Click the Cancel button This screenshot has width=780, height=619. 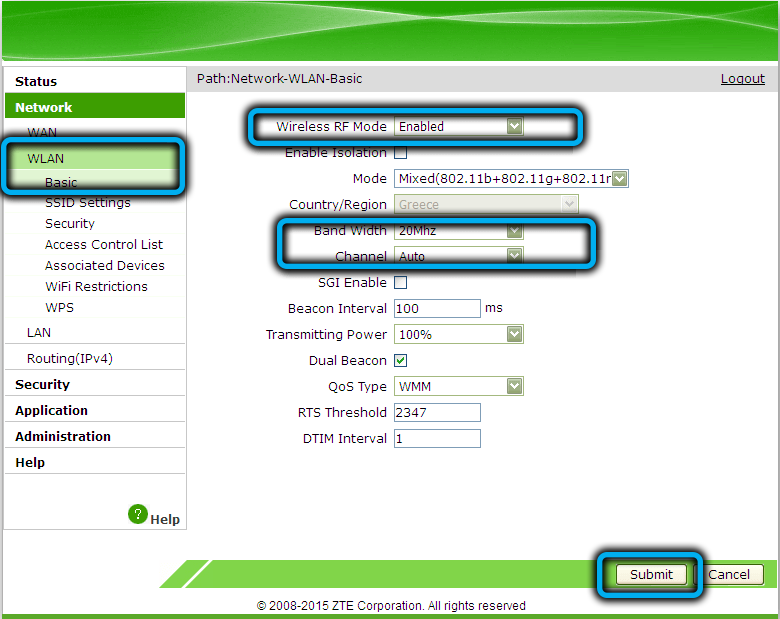click(x=729, y=574)
